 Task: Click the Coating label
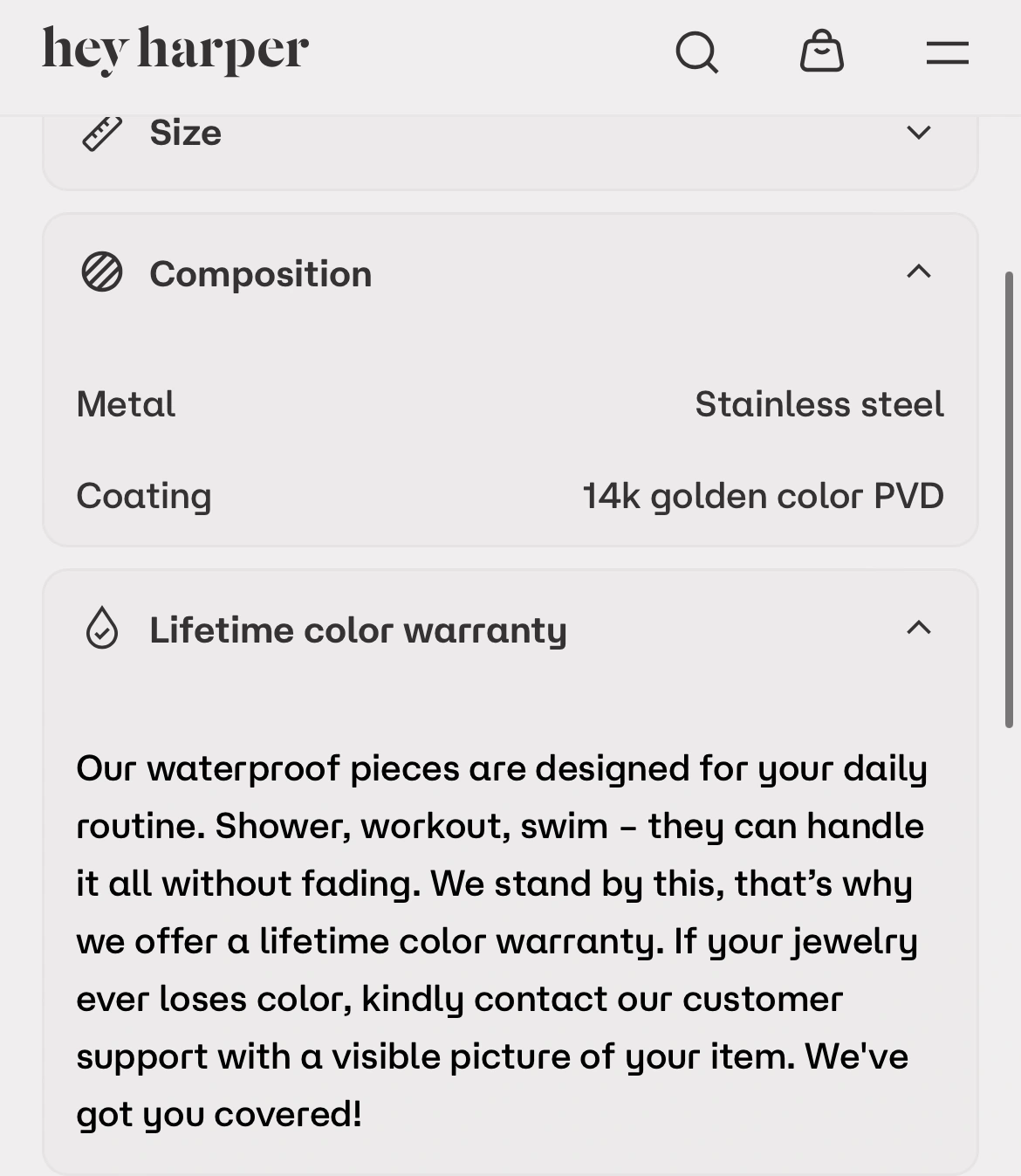pos(144,496)
